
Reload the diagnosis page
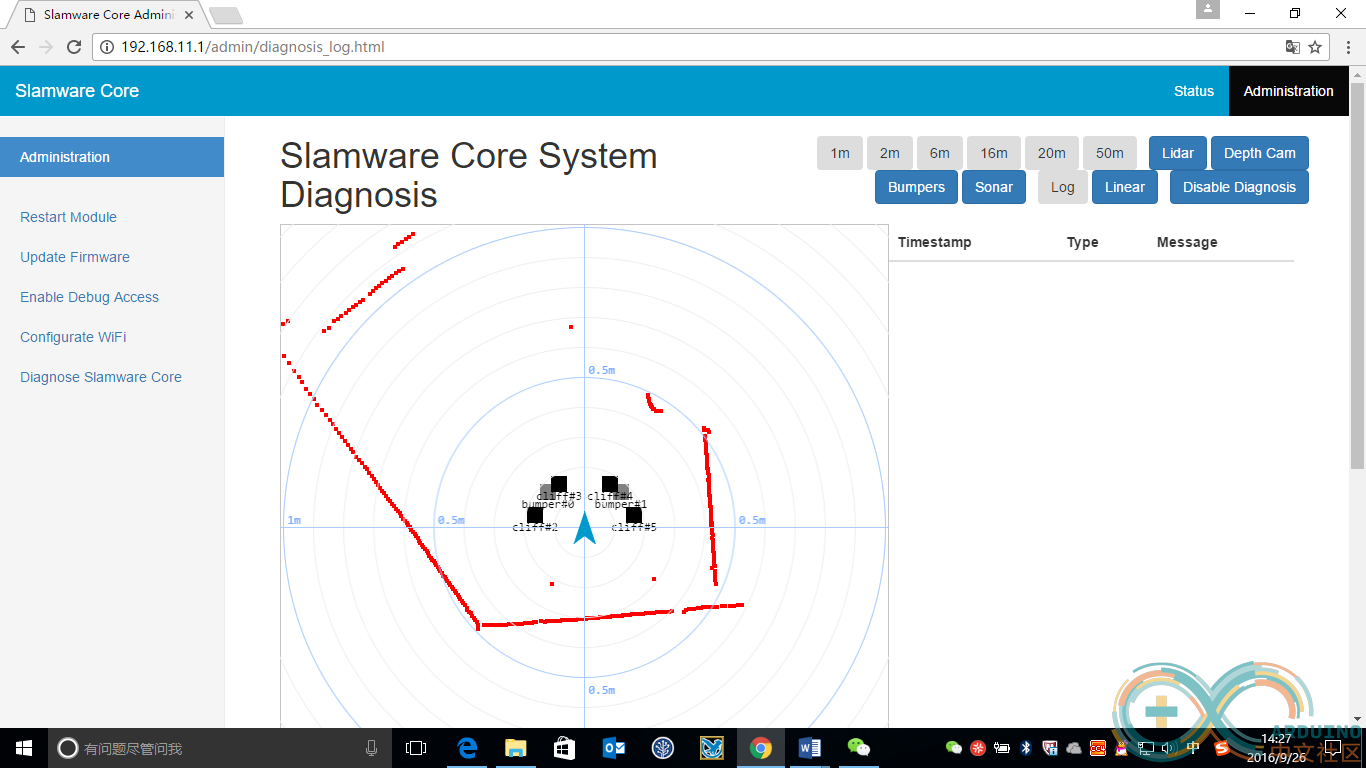click(74, 47)
